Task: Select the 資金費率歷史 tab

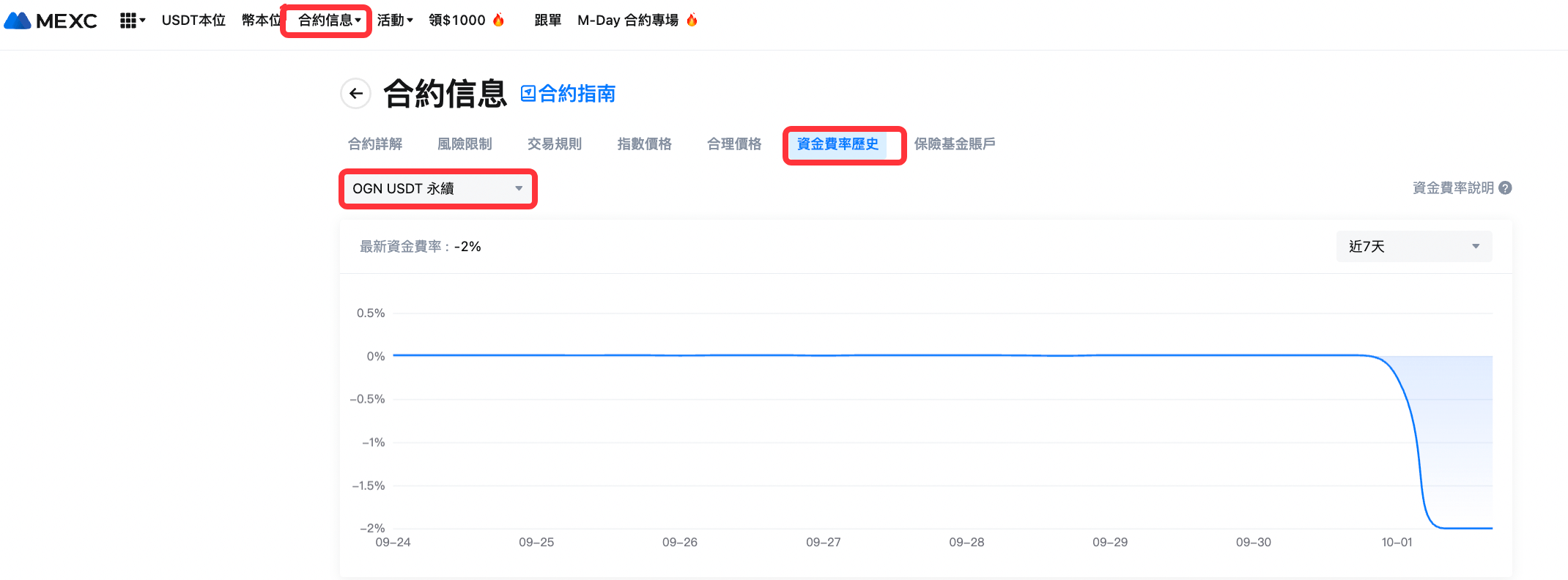Action: pyautogui.click(x=837, y=144)
